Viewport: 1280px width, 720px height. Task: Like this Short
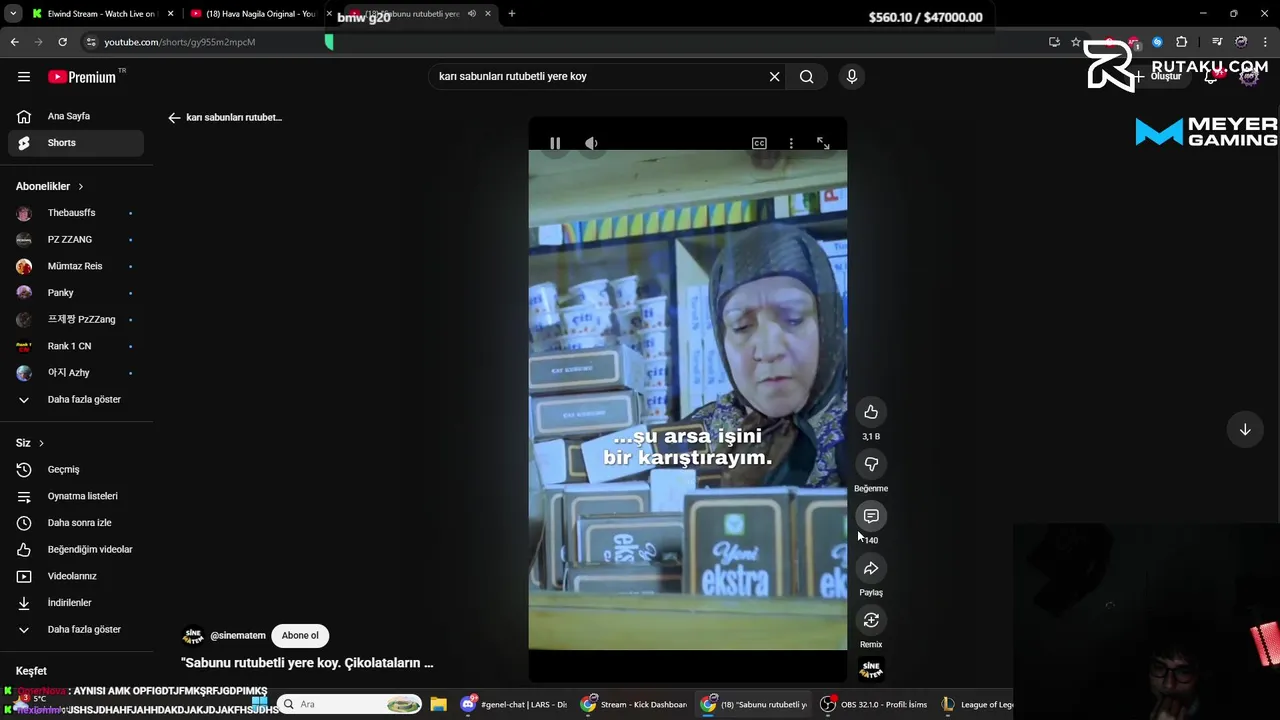pos(871,412)
